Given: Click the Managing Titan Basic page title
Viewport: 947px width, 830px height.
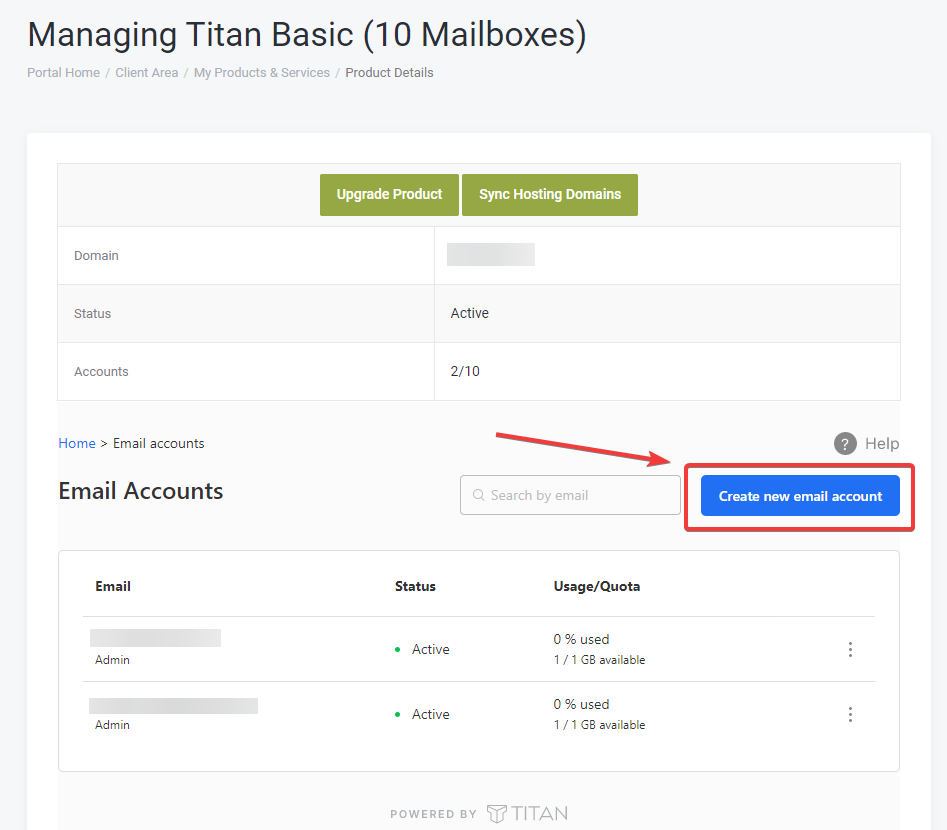Looking at the screenshot, I should click(x=307, y=34).
